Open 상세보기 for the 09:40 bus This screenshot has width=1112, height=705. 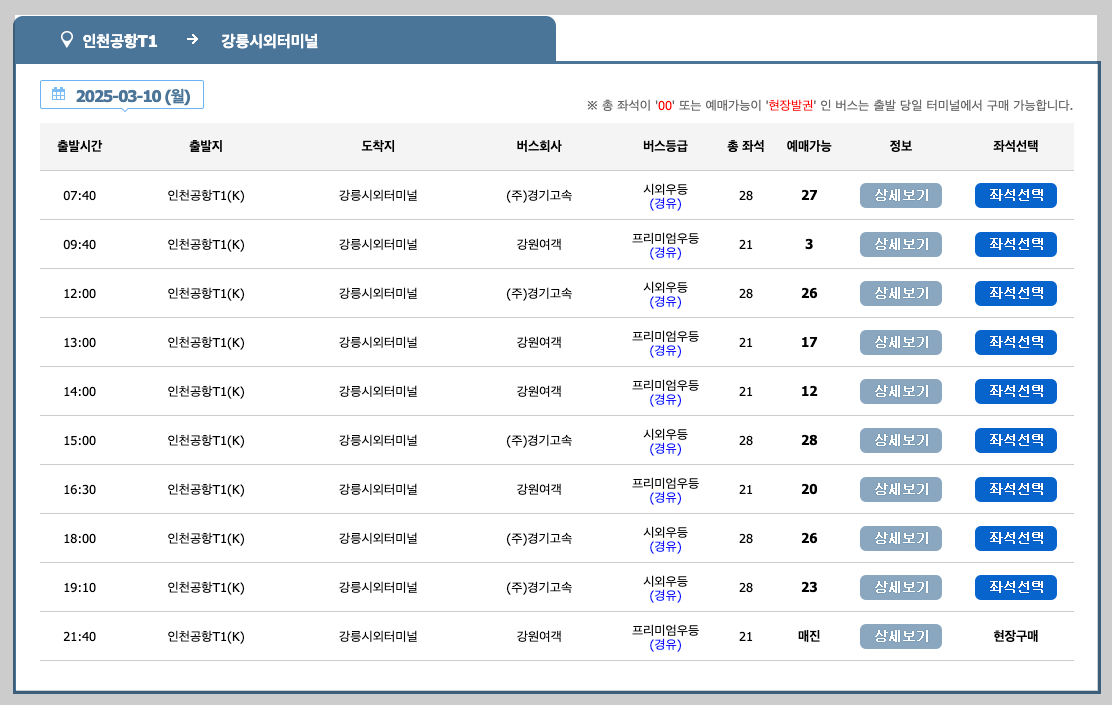(901, 244)
